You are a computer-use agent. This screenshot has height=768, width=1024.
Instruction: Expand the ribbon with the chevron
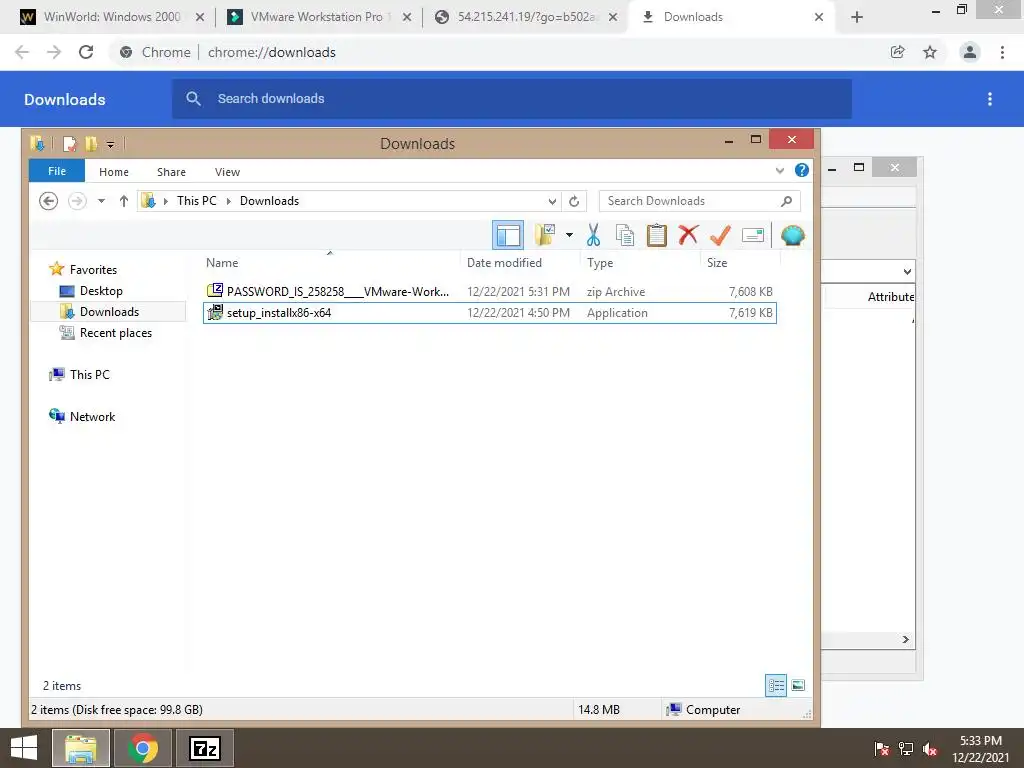click(x=780, y=170)
